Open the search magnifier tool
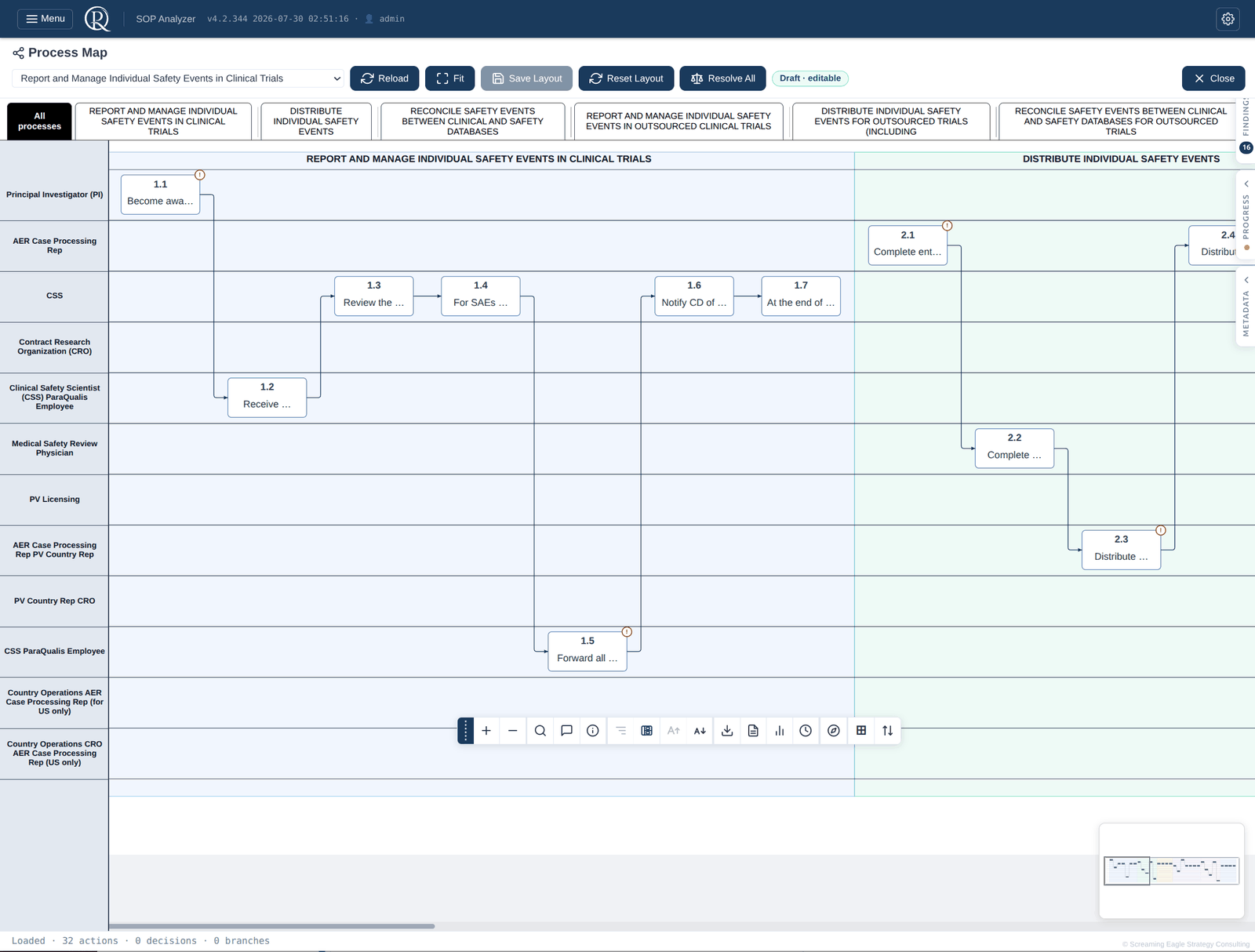Viewport: 1255px width, 952px height. [x=540, y=730]
